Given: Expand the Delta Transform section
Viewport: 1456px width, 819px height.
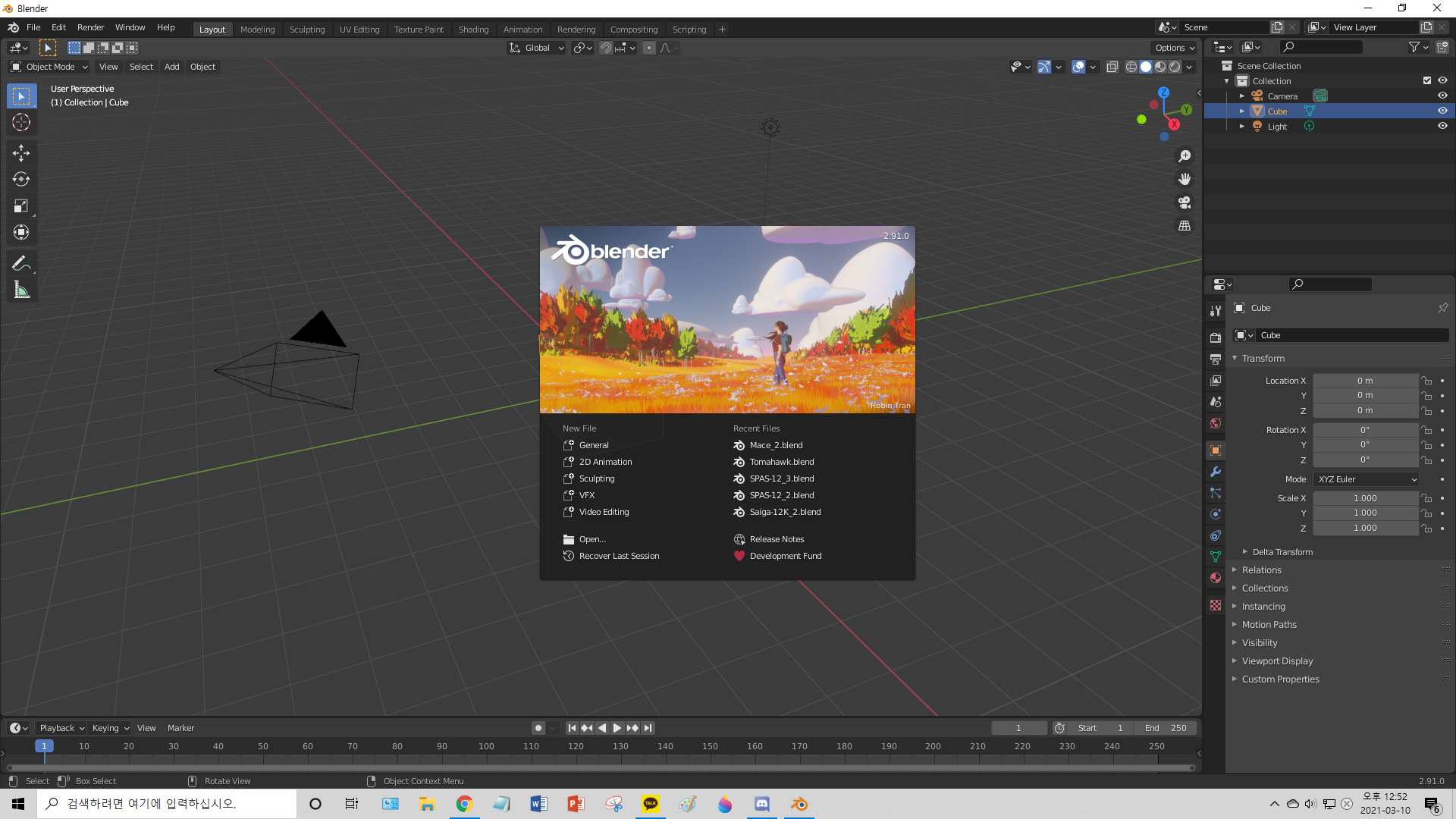Looking at the screenshot, I should pyautogui.click(x=1282, y=552).
